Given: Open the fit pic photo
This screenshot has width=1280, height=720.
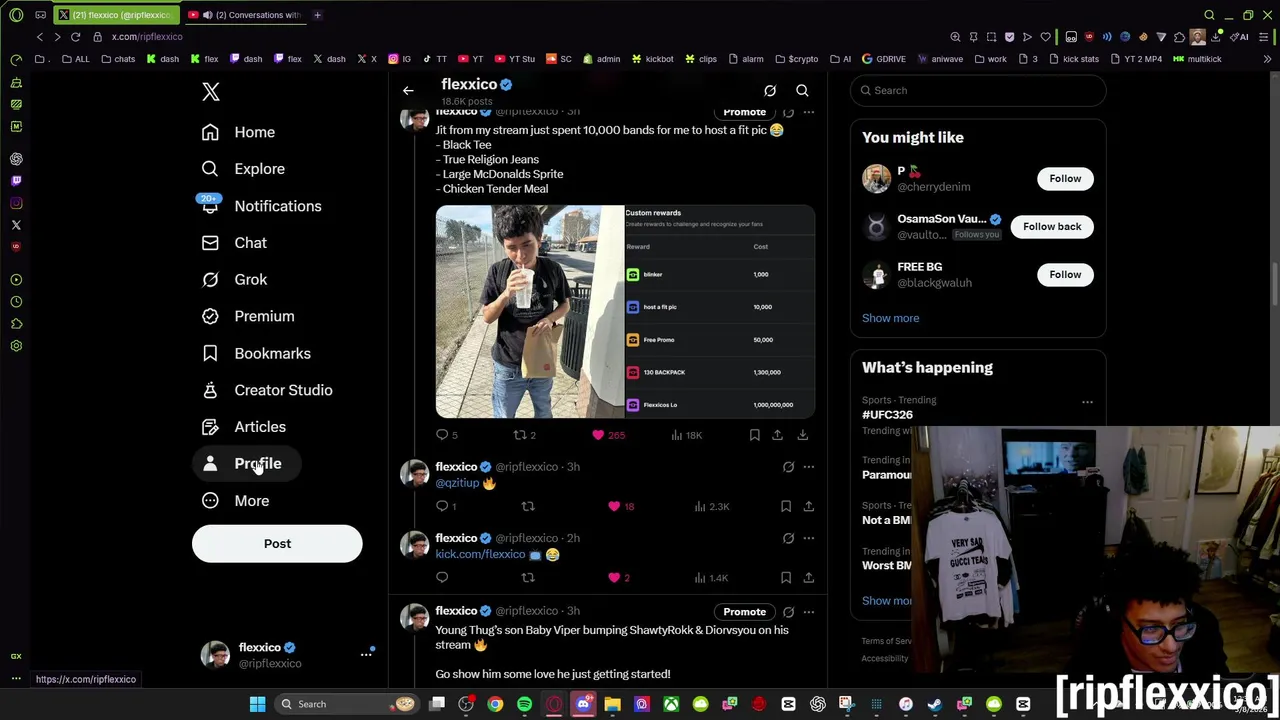Looking at the screenshot, I should (530, 311).
